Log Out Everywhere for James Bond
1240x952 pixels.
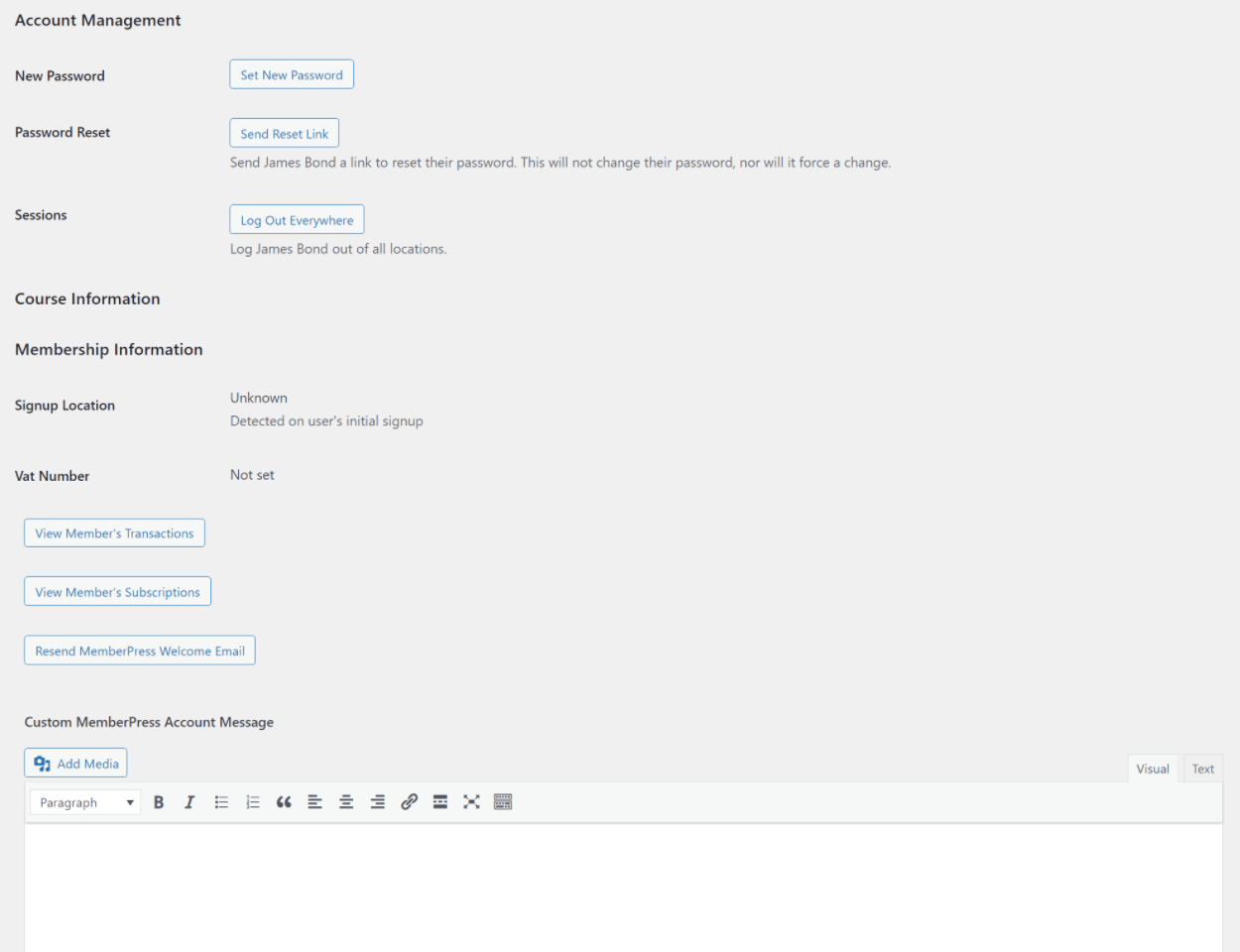297,219
